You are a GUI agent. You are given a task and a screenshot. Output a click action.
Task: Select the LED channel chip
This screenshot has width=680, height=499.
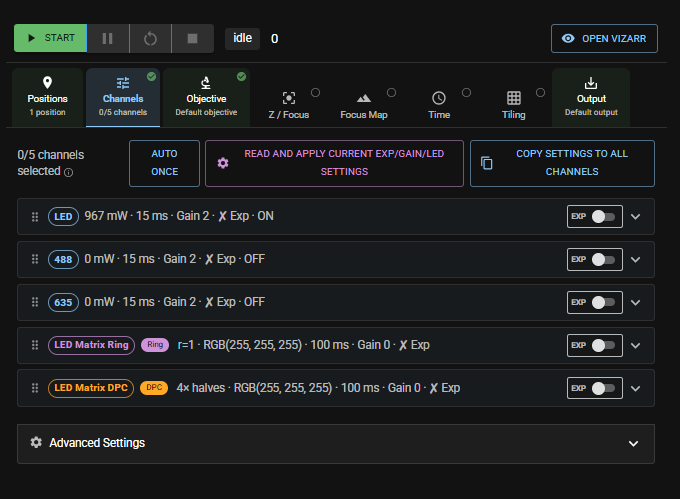click(x=63, y=216)
